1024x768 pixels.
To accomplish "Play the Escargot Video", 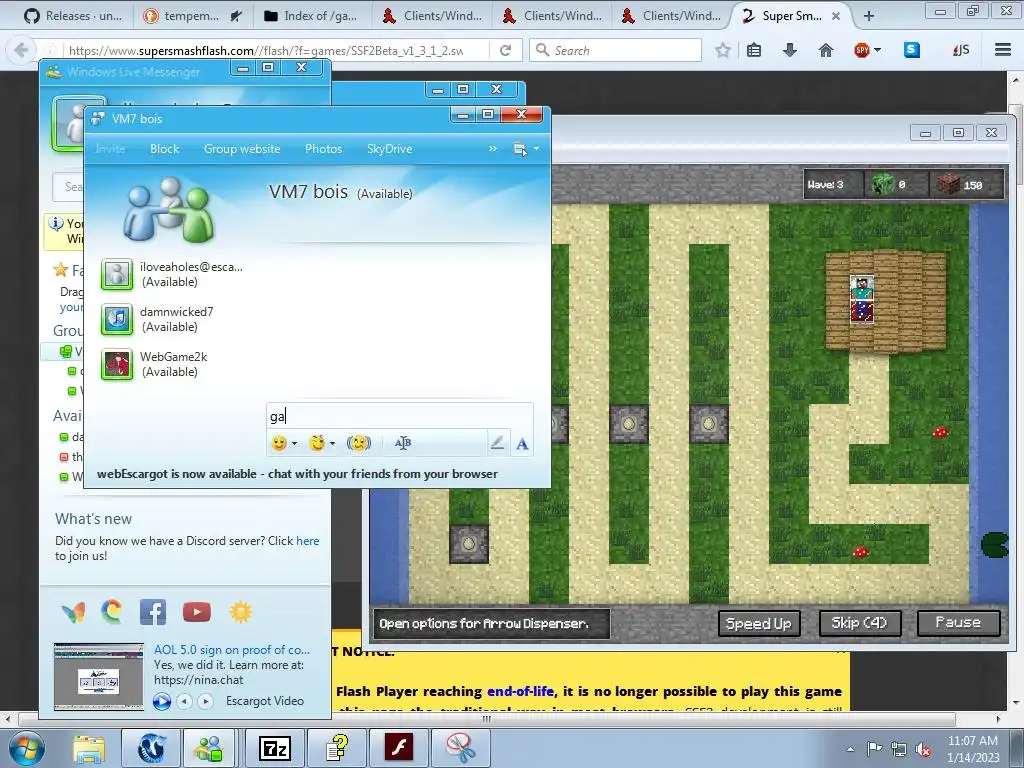I will click(162, 701).
